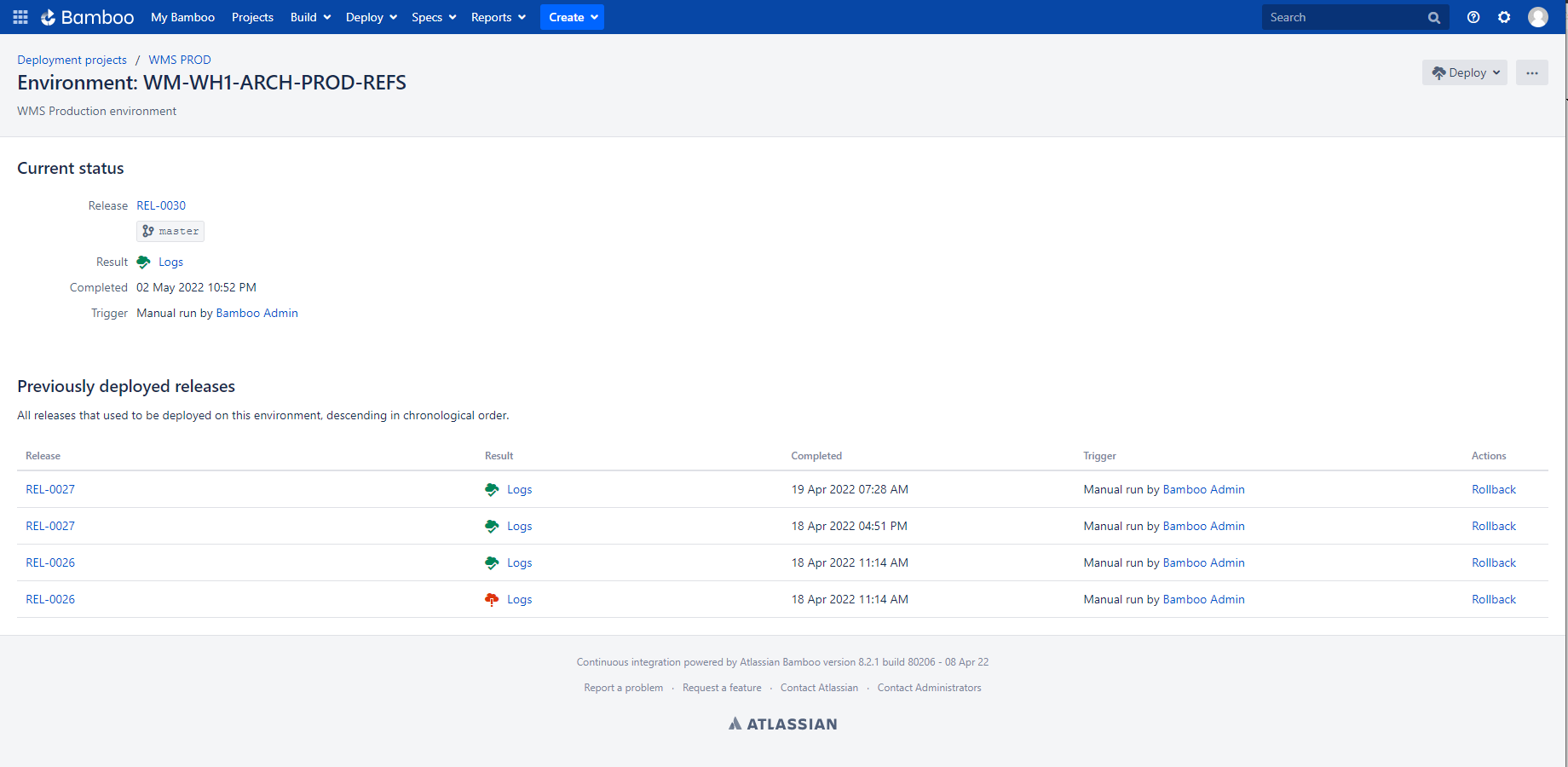Viewport: 1568px width, 767px height.
Task: Open Bamboo Admin for 19 Apr deployment
Action: (1203, 489)
